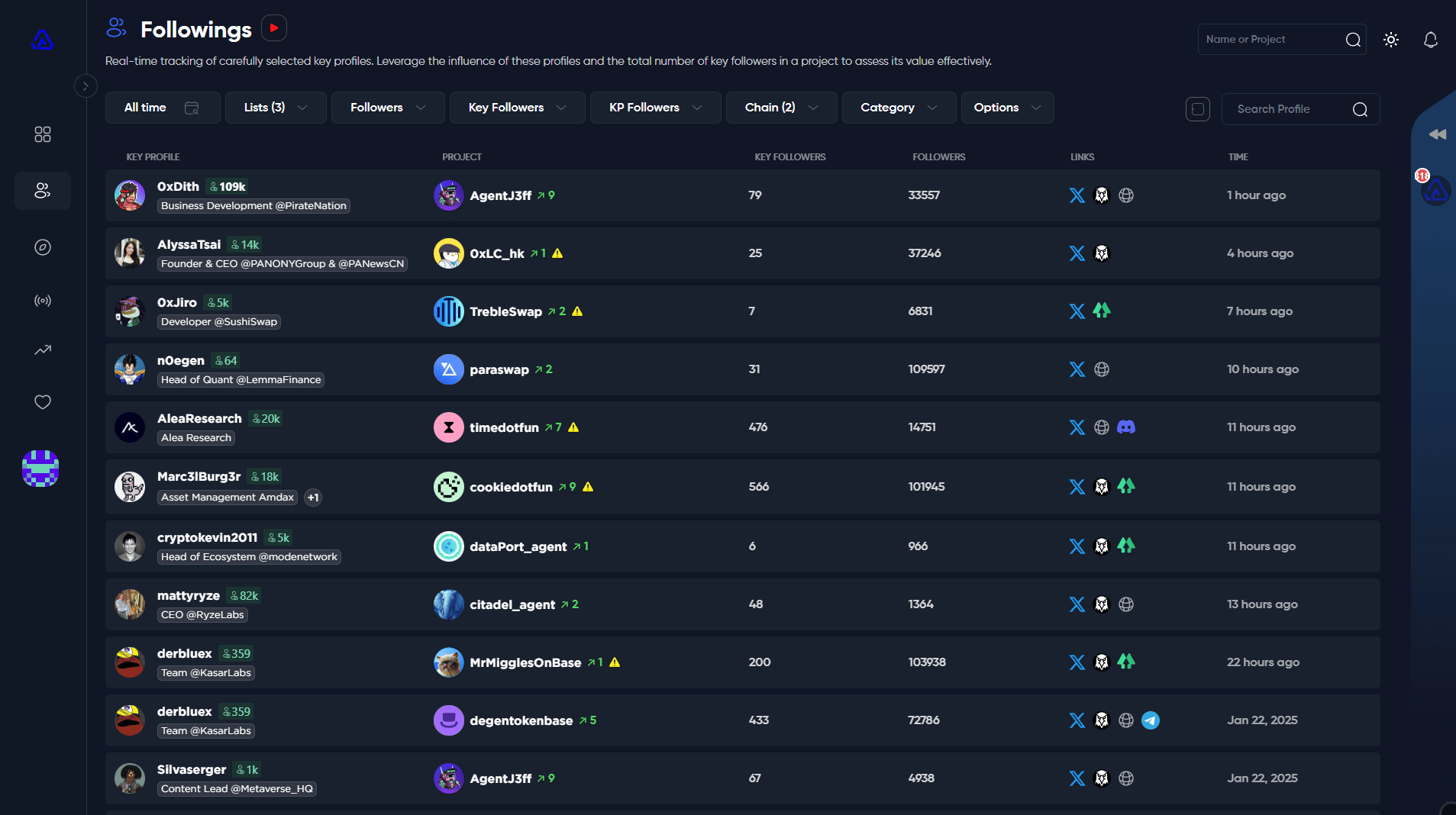Toggle light/dark theme sun icon

pyautogui.click(x=1390, y=40)
